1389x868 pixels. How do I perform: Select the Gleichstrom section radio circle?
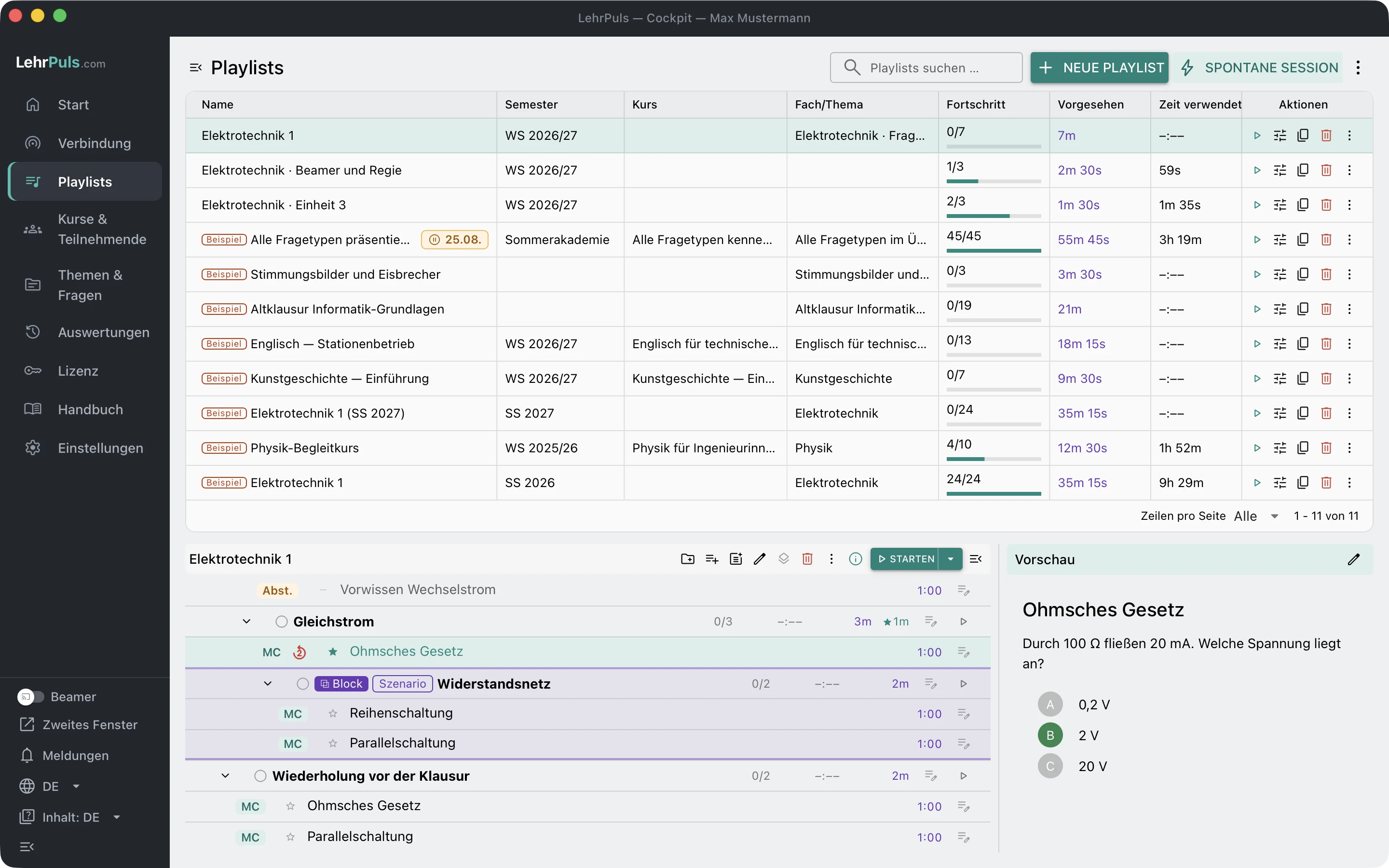tap(281, 622)
